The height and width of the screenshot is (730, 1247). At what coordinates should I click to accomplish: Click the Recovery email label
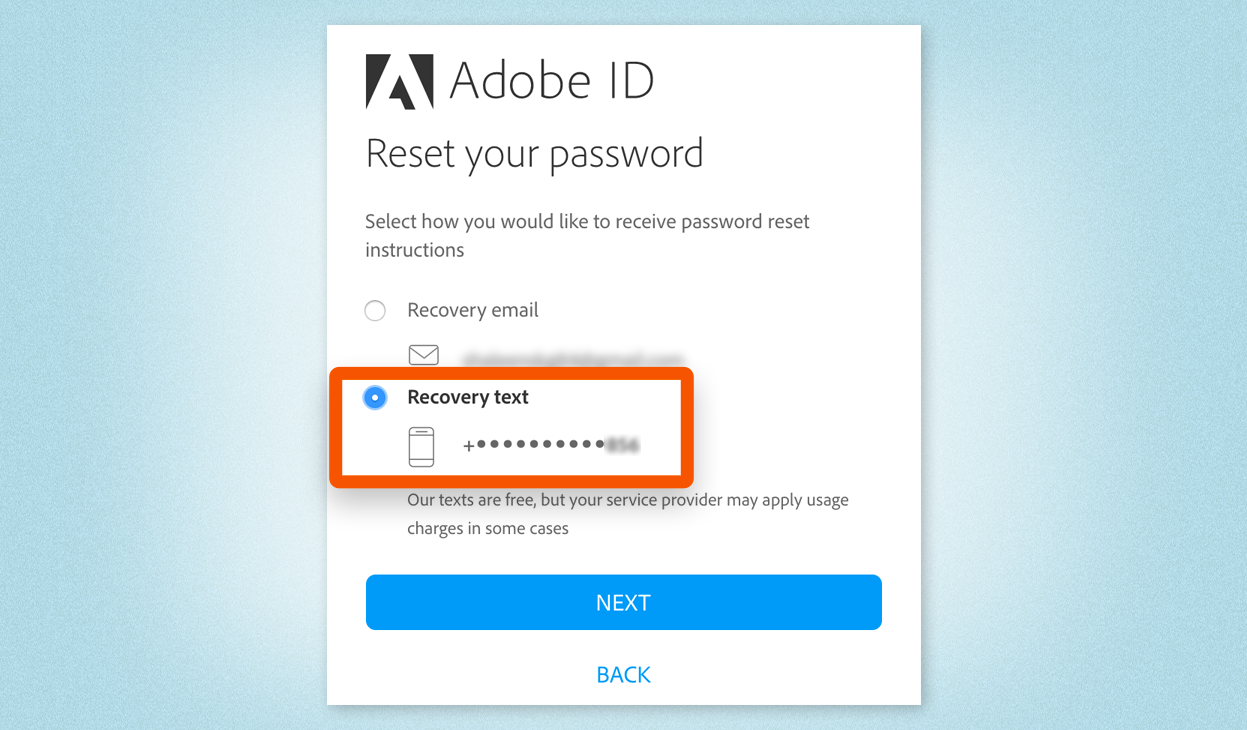pos(472,310)
